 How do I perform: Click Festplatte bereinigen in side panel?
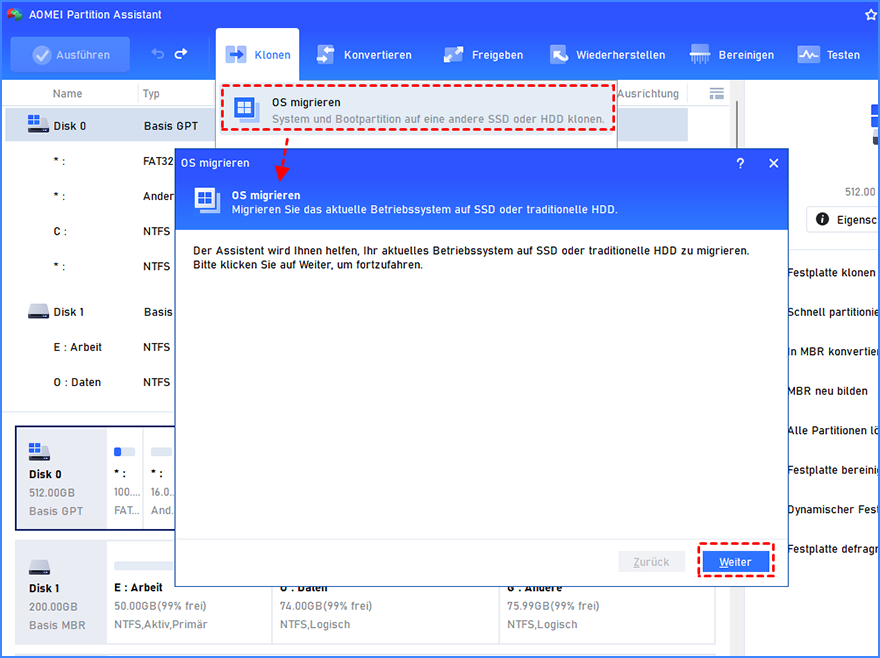click(x=833, y=470)
